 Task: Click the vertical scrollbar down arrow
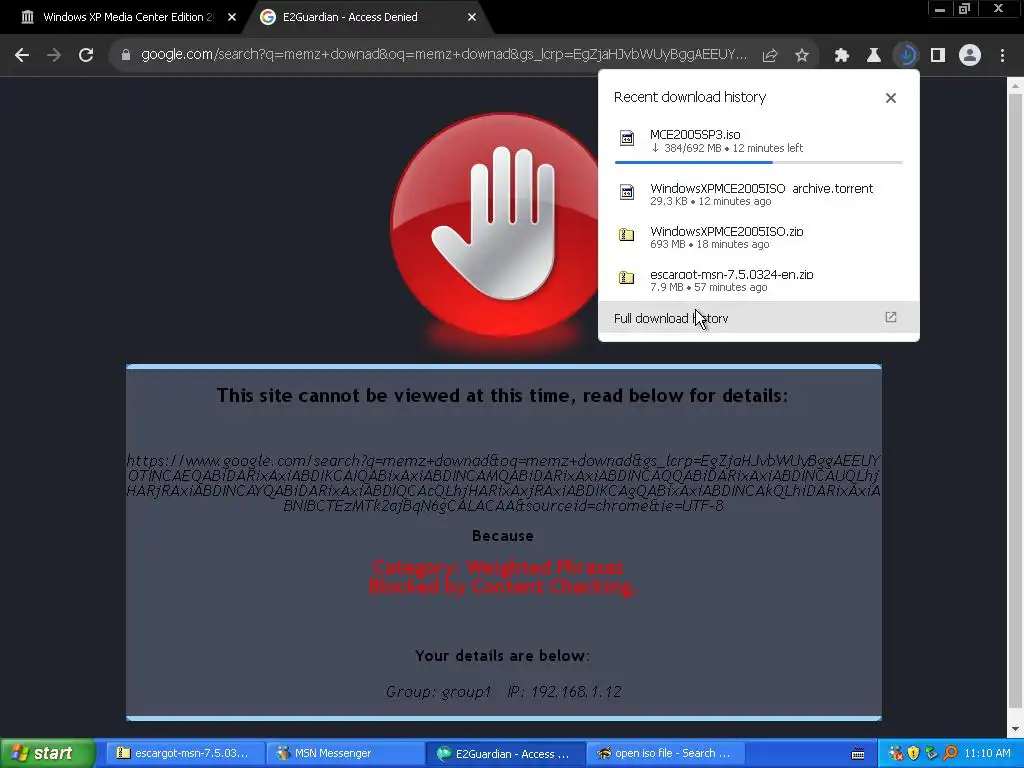coord(1016,729)
